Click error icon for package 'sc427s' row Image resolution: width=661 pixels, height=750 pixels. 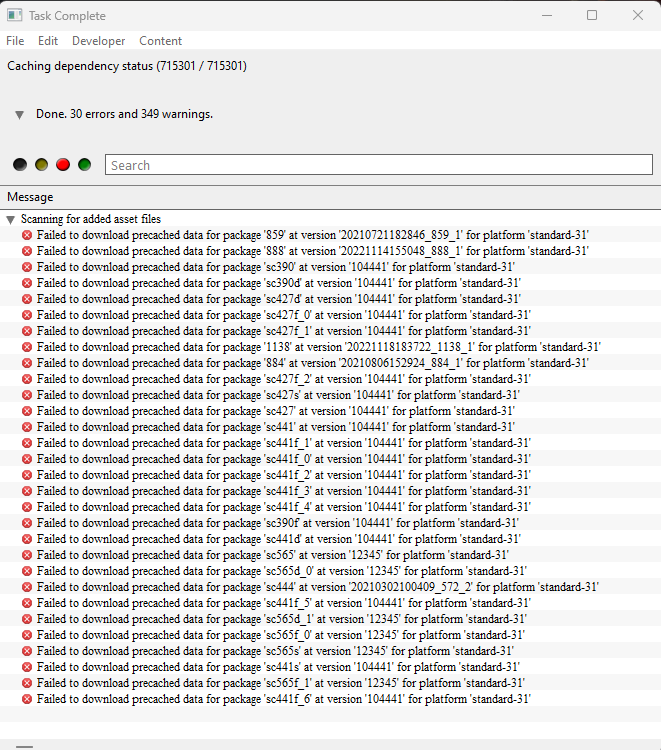(27, 395)
